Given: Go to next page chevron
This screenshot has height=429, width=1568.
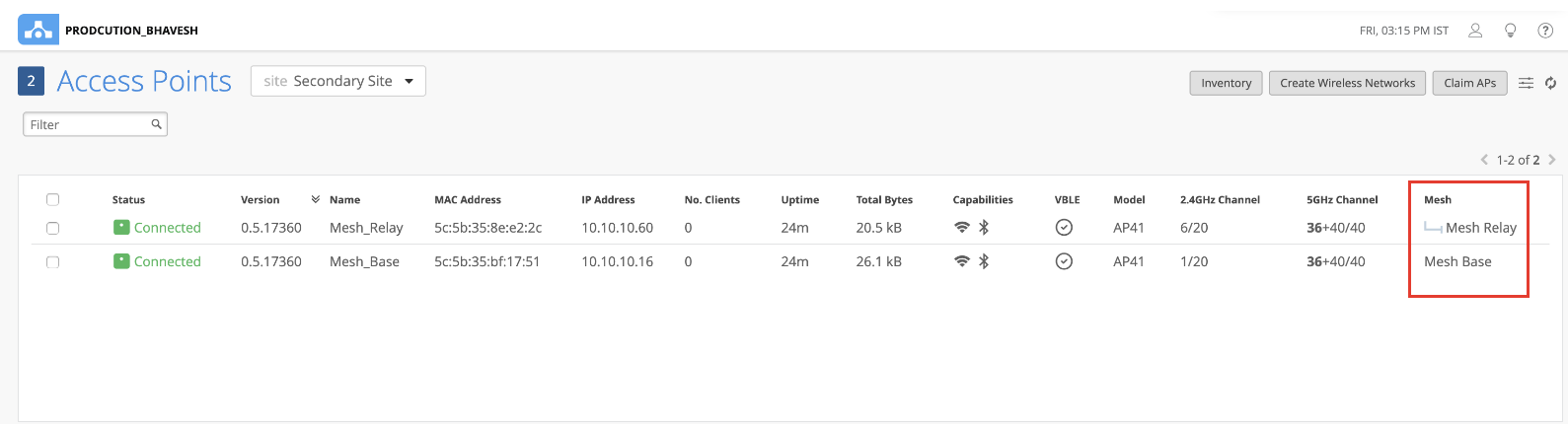Looking at the screenshot, I should point(1552,159).
